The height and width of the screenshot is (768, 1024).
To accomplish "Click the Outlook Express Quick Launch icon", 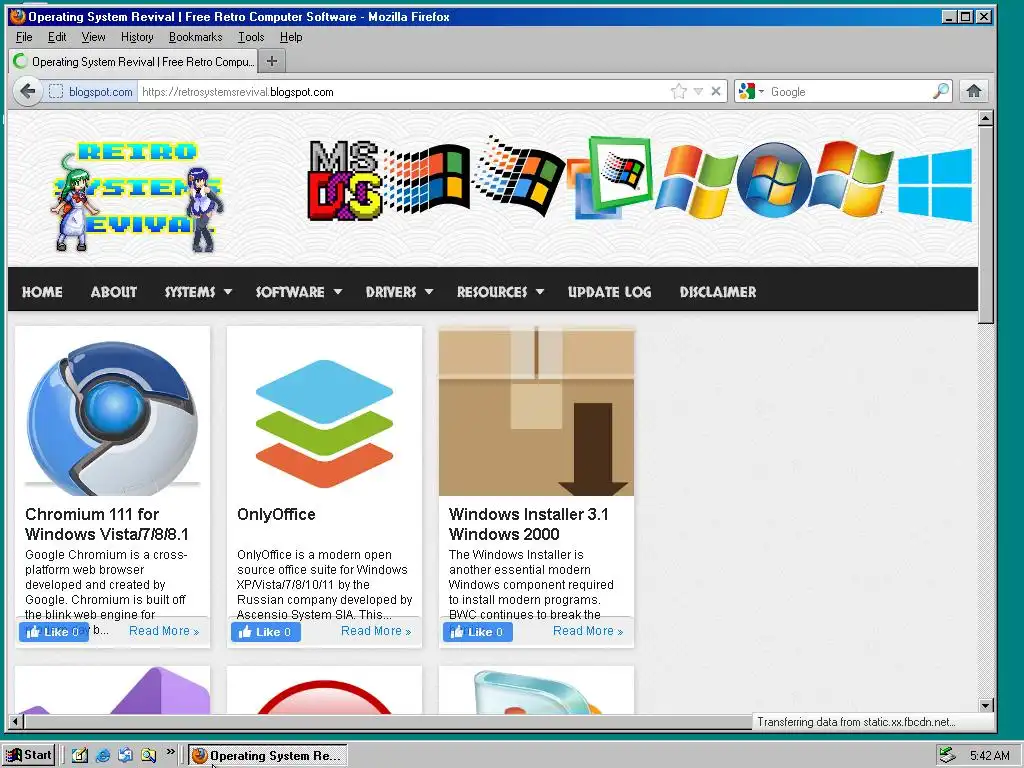I will point(125,756).
